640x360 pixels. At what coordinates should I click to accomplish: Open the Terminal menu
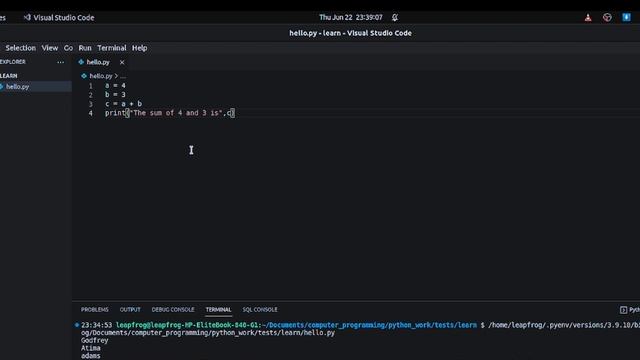pyautogui.click(x=111, y=48)
